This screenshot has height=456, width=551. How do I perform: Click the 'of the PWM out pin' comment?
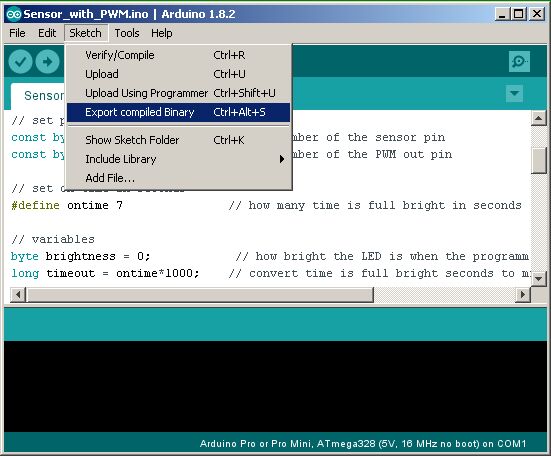click(x=389, y=155)
